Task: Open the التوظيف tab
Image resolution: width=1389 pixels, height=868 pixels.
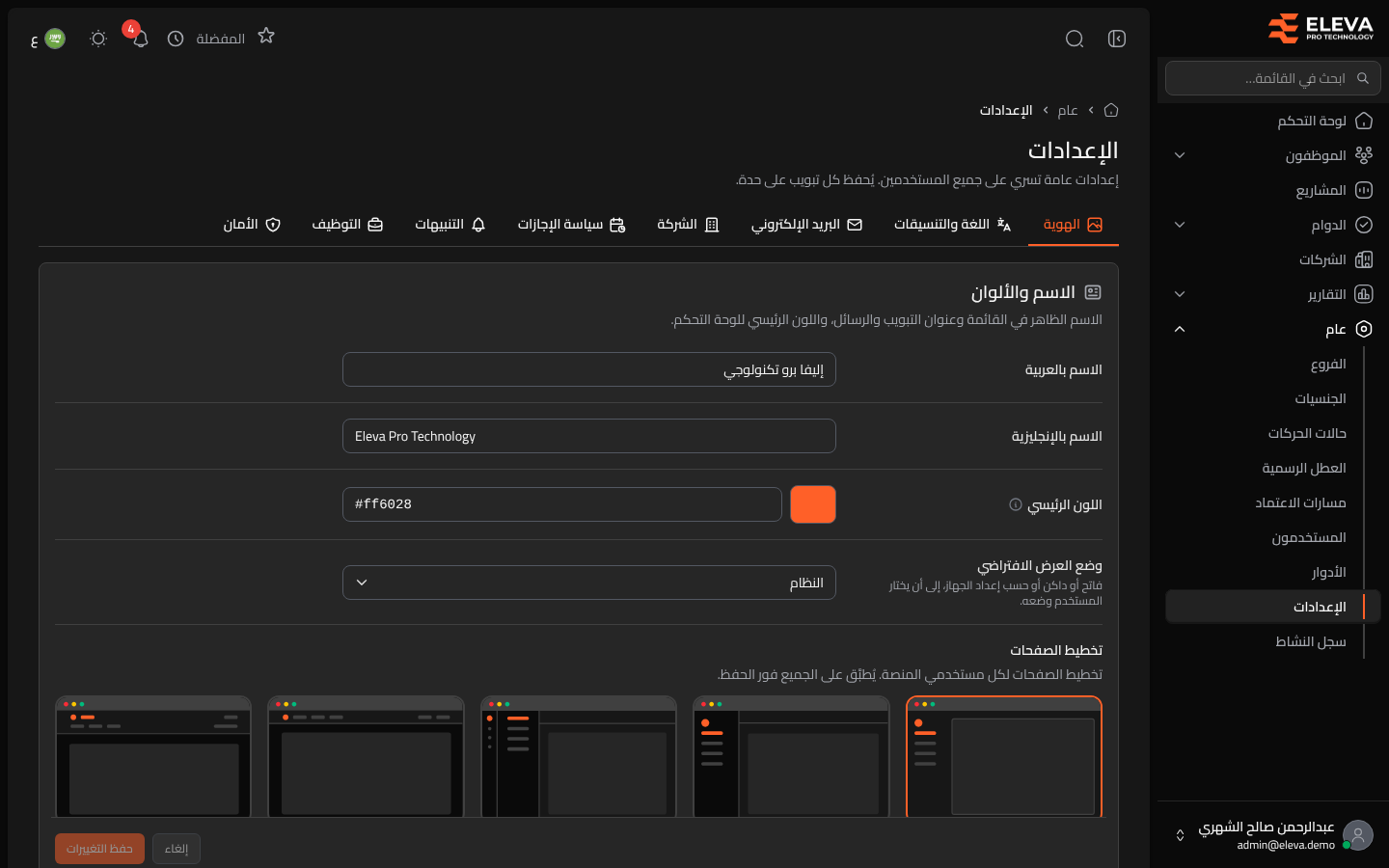Action: [x=347, y=225]
